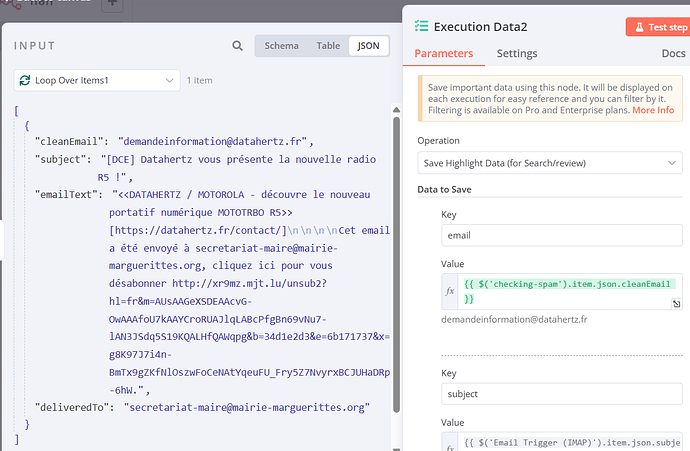This screenshot has height=451, width=690.
Task: Switch input view to Schema
Action: click(281, 46)
